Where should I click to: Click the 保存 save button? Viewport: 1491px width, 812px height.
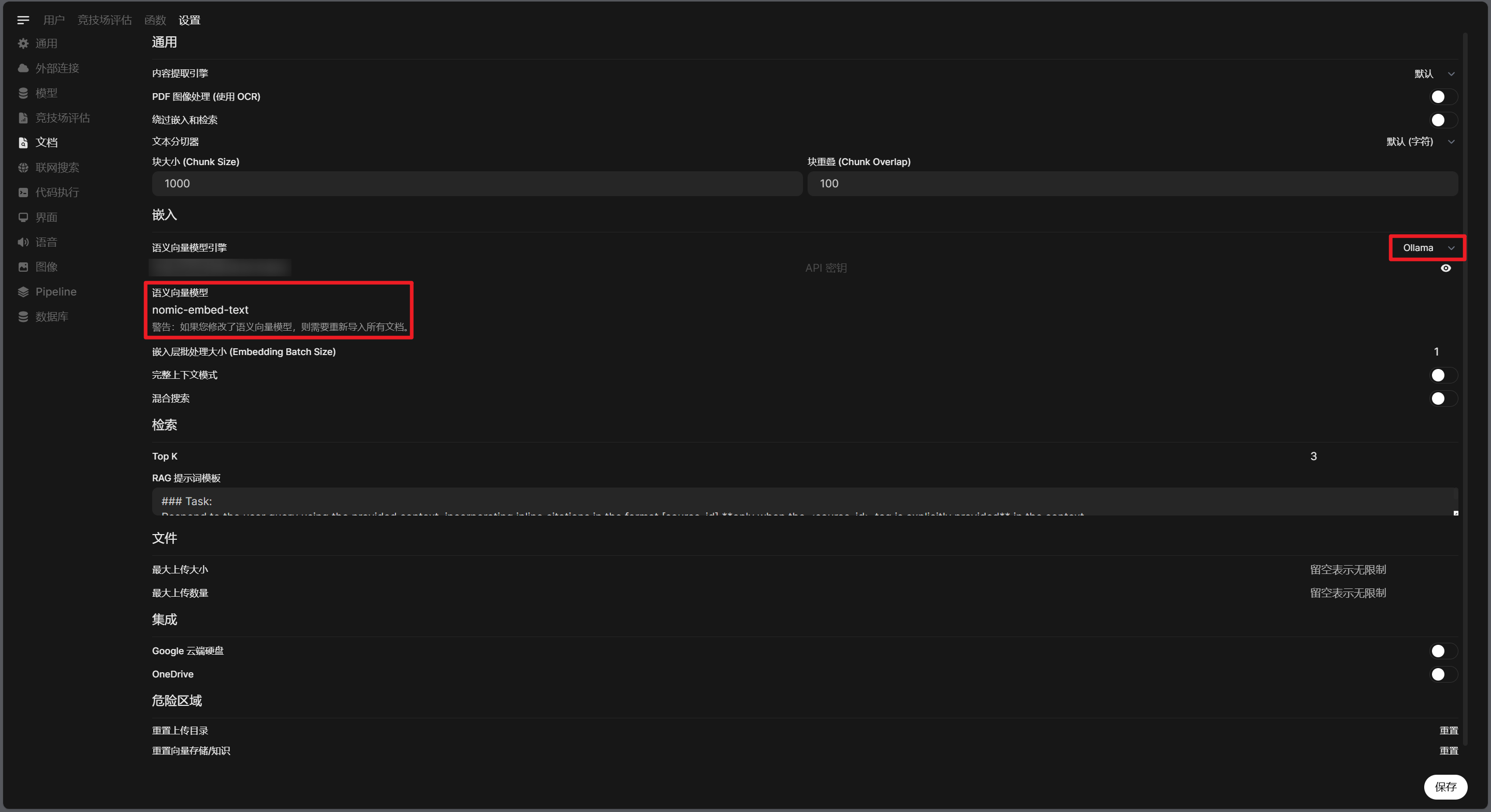click(1445, 787)
